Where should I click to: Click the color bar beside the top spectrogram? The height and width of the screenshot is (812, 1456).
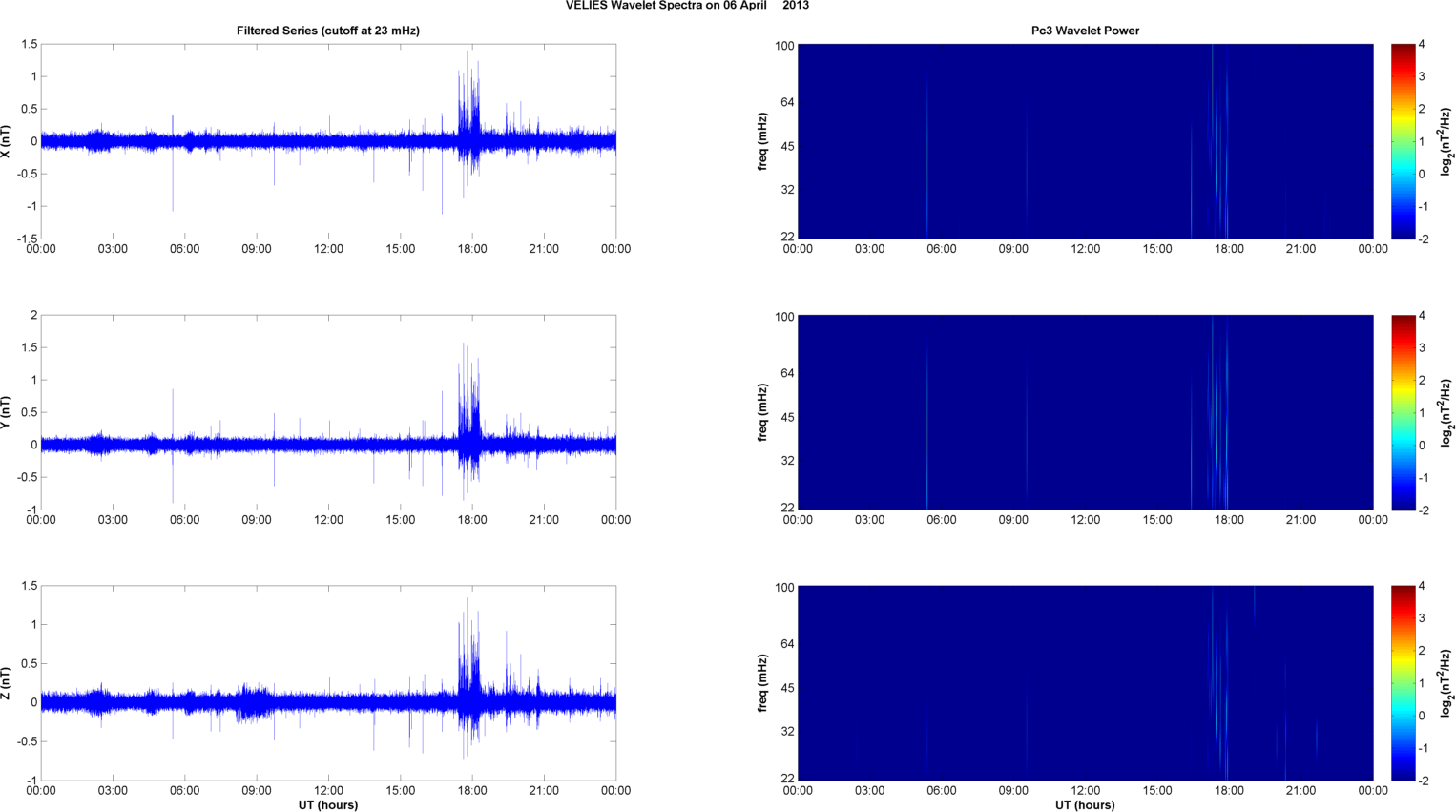(x=1403, y=141)
